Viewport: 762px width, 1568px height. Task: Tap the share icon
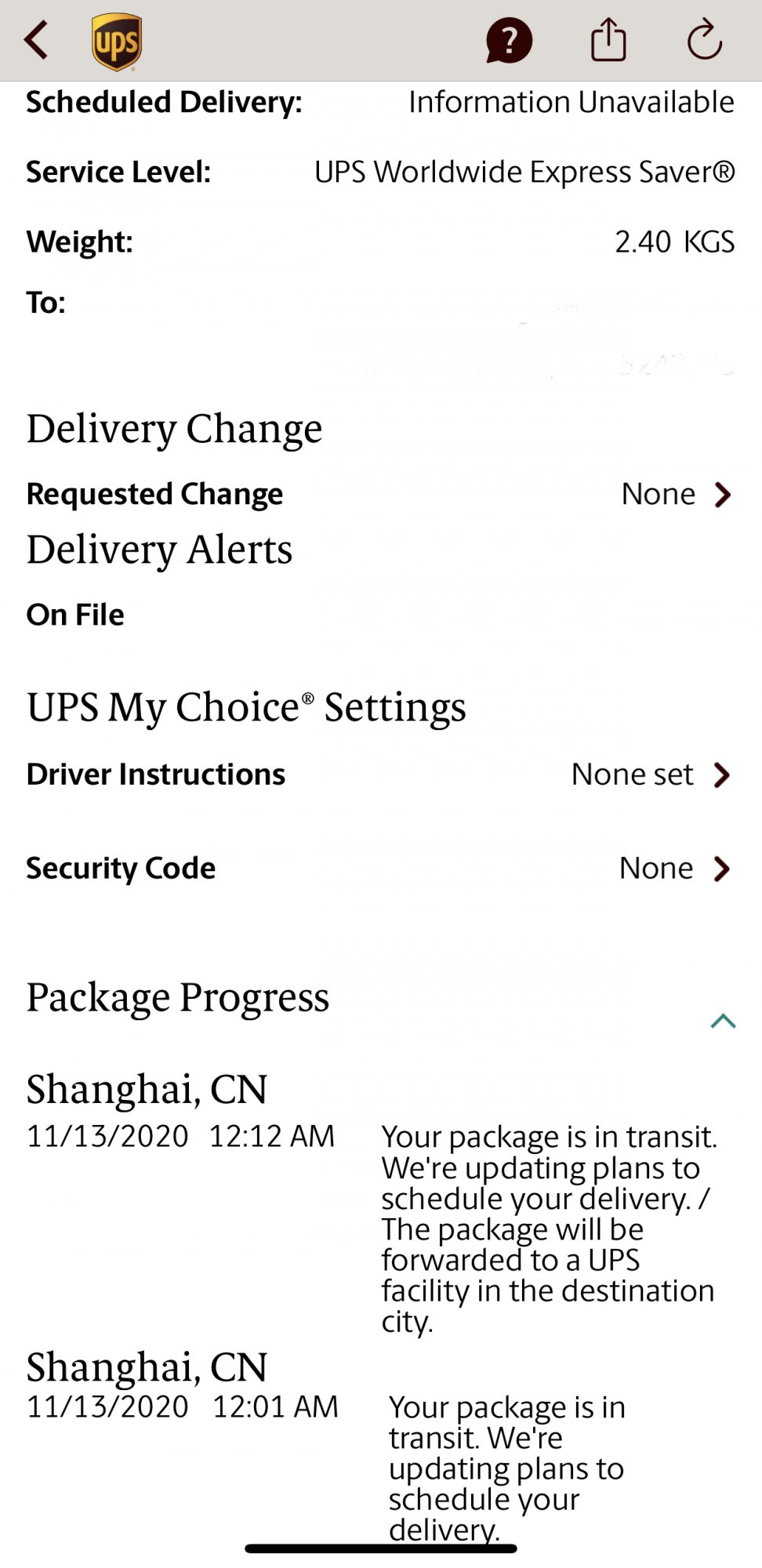608,39
